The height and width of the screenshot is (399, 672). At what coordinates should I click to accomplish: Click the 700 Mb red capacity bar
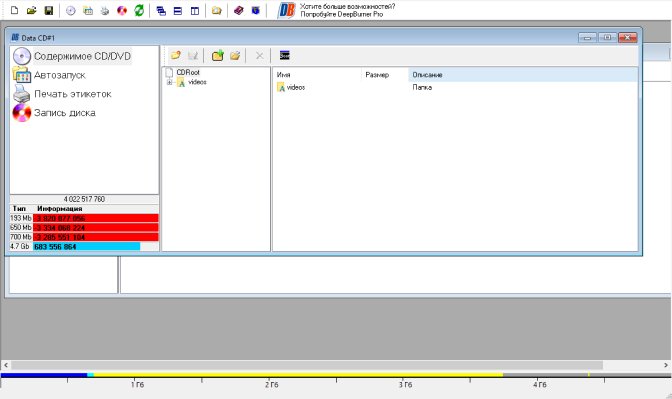pos(96,237)
